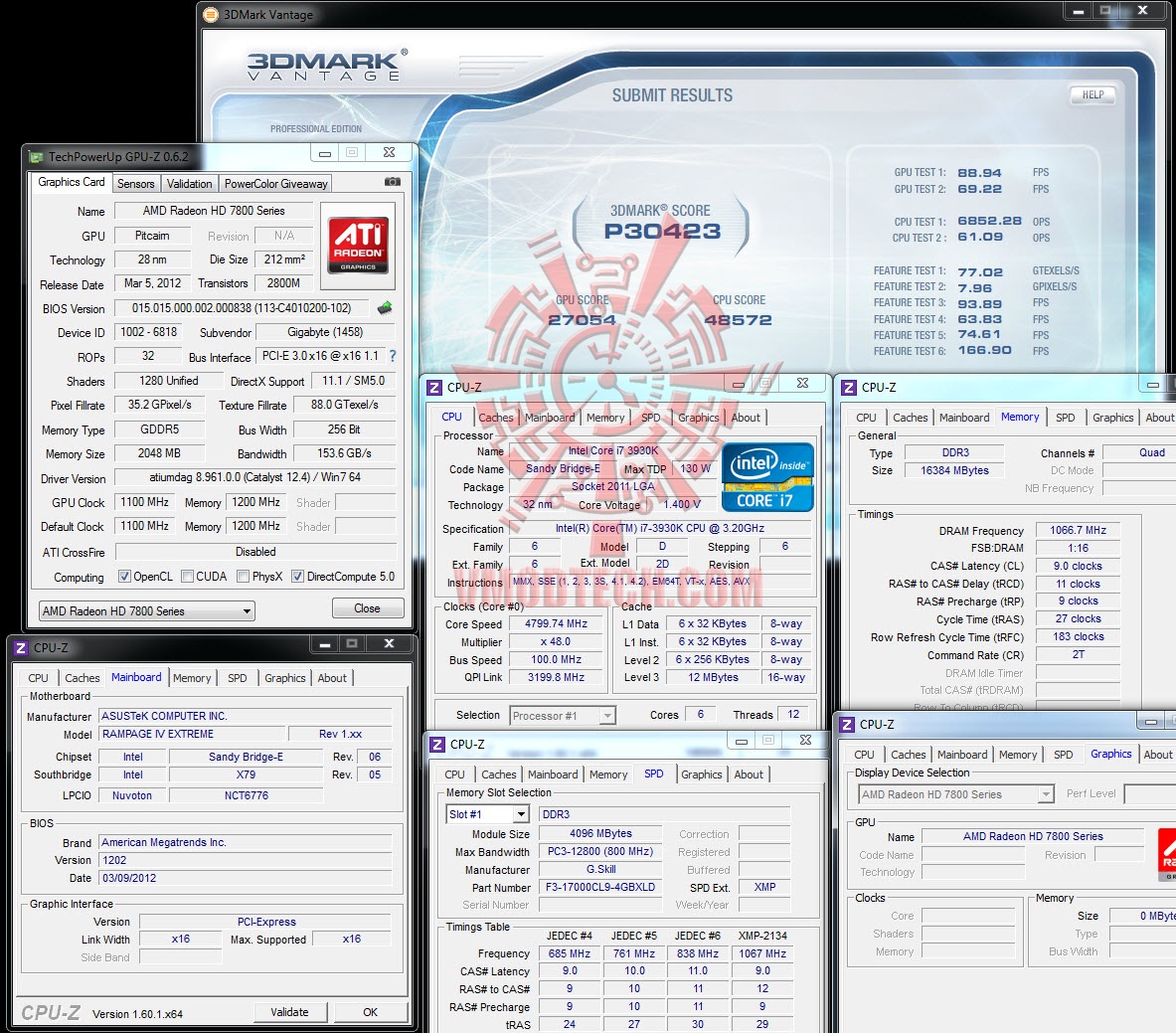Open Display Device Selection dropdown in CPU-Z Graphics
This screenshot has width=1176, height=1033.
tap(955, 794)
